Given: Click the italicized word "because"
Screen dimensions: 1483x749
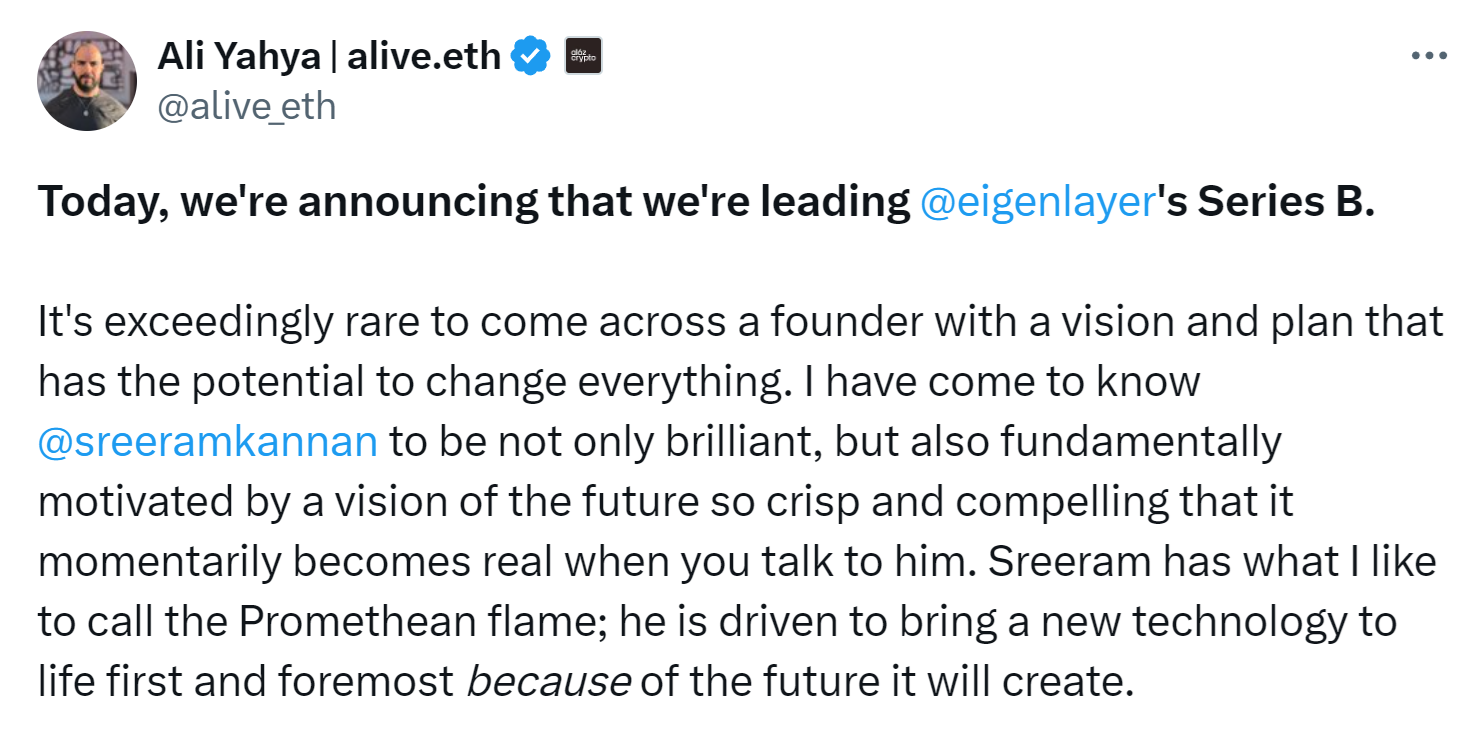Looking at the screenshot, I should pos(549,682).
